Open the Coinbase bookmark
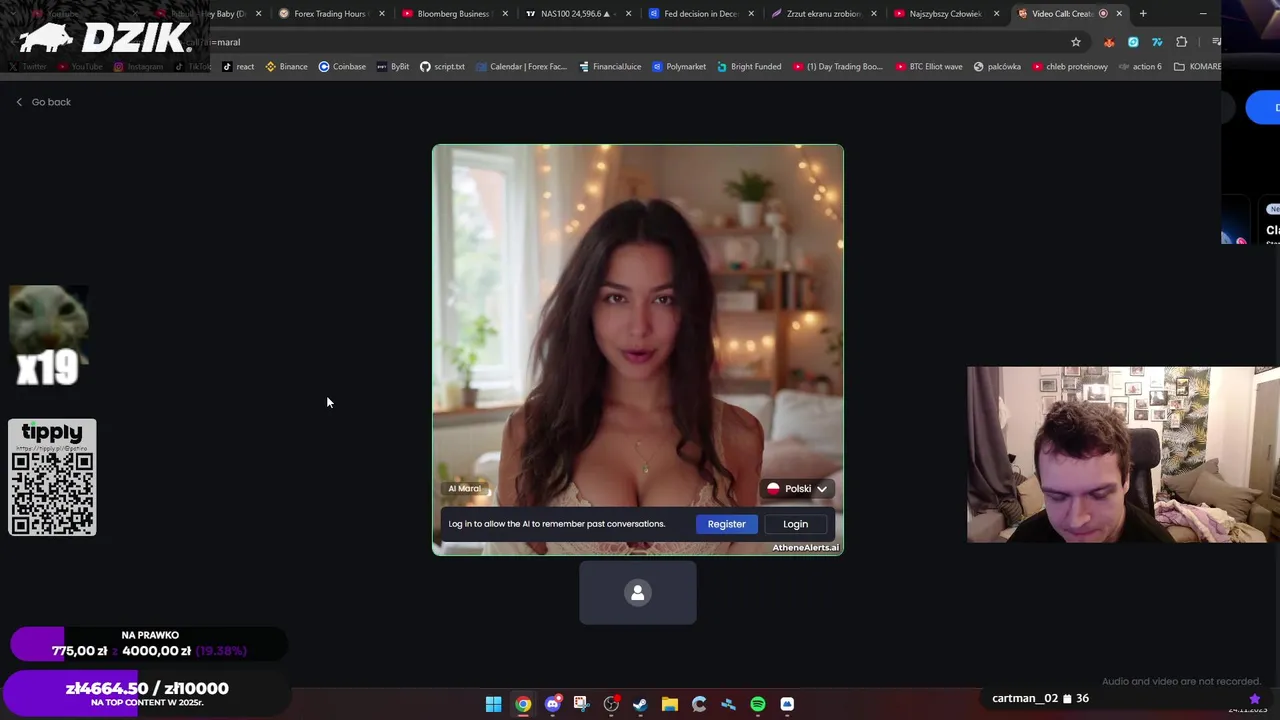The height and width of the screenshot is (720, 1280). point(342,67)
